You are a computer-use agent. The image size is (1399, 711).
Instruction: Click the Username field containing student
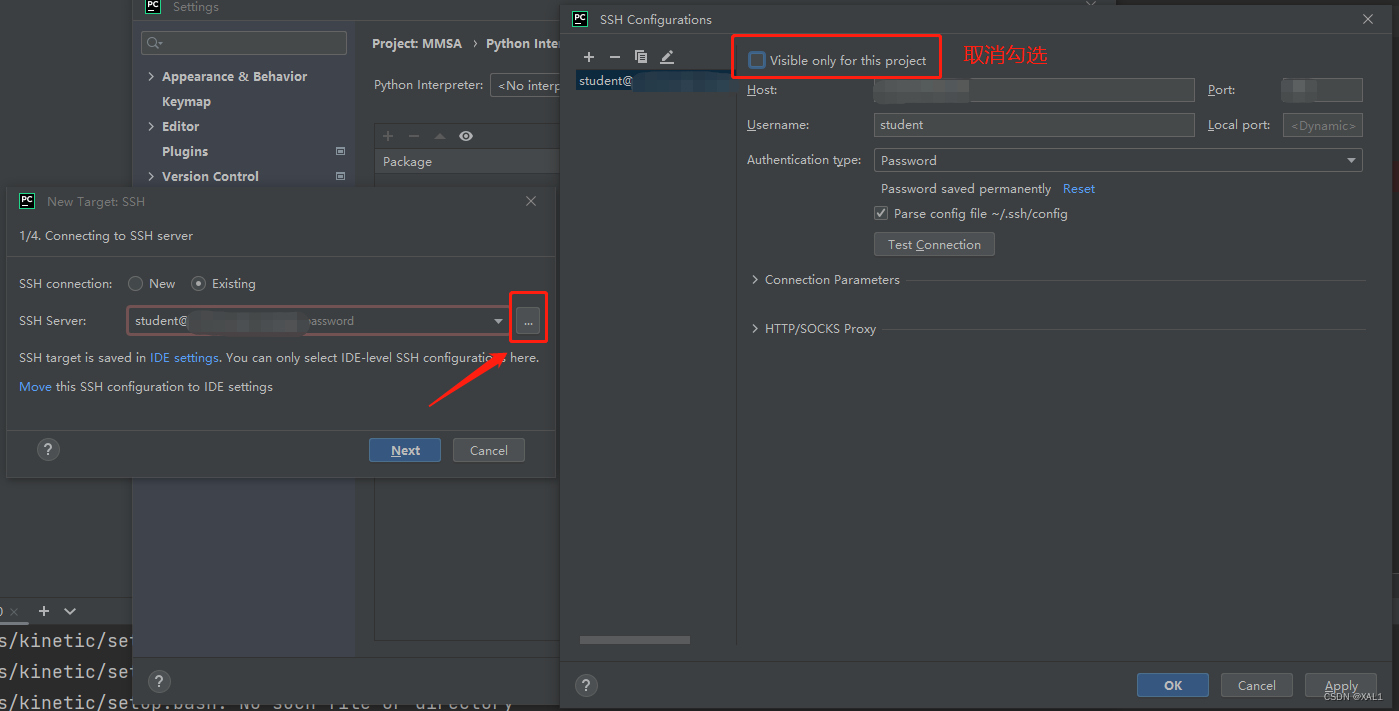tap(1034, 125)
